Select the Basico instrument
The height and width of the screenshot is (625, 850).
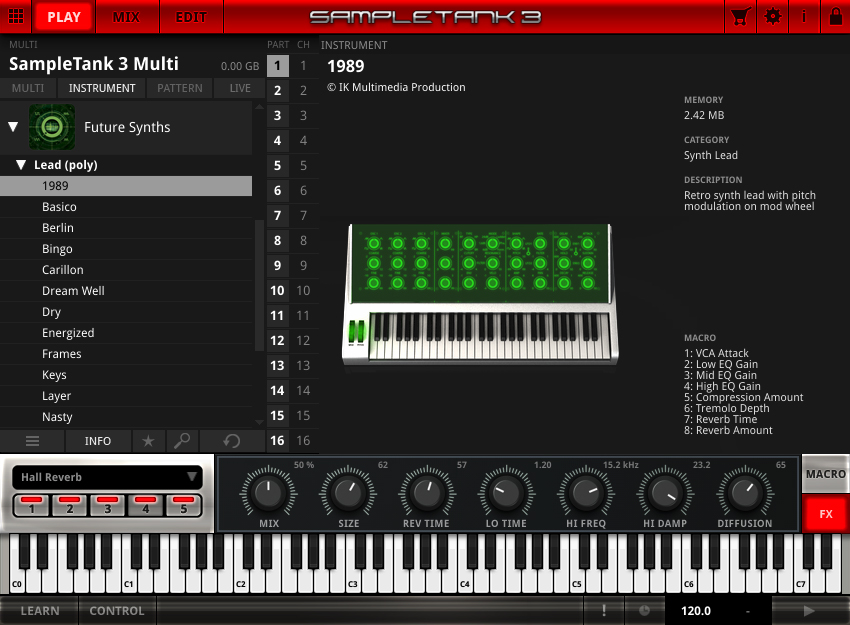[x=126, y=207]
